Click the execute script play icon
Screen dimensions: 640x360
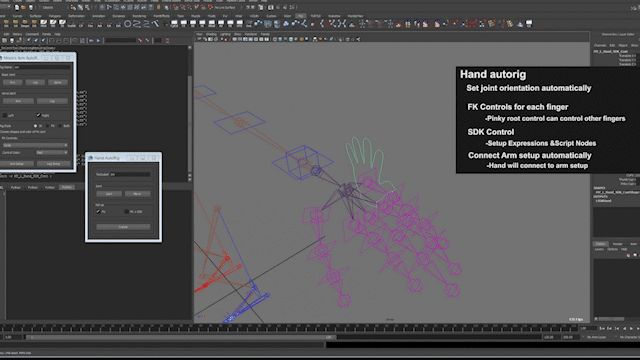(x=98, y=40)
